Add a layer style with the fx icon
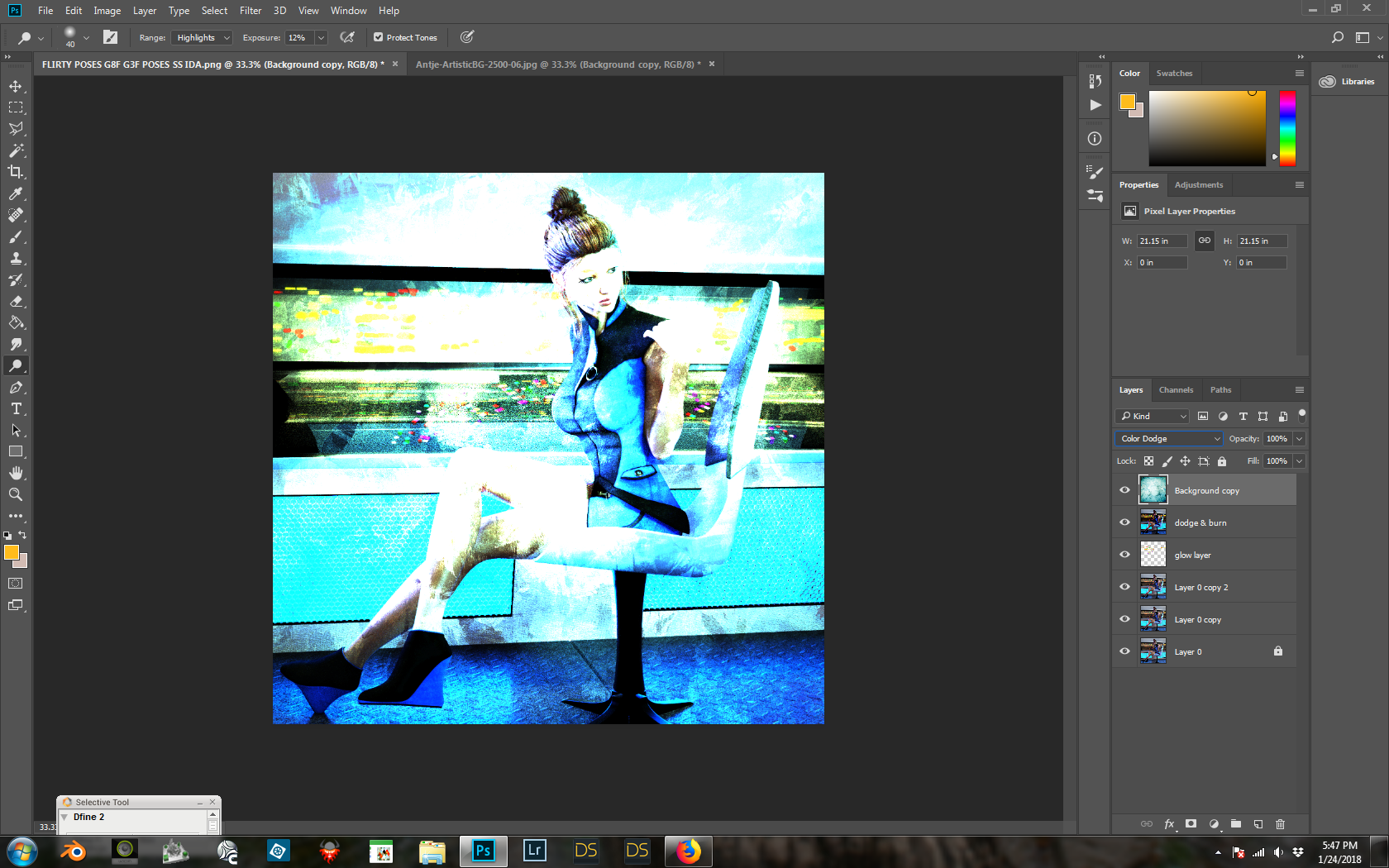 (1169, 824)
